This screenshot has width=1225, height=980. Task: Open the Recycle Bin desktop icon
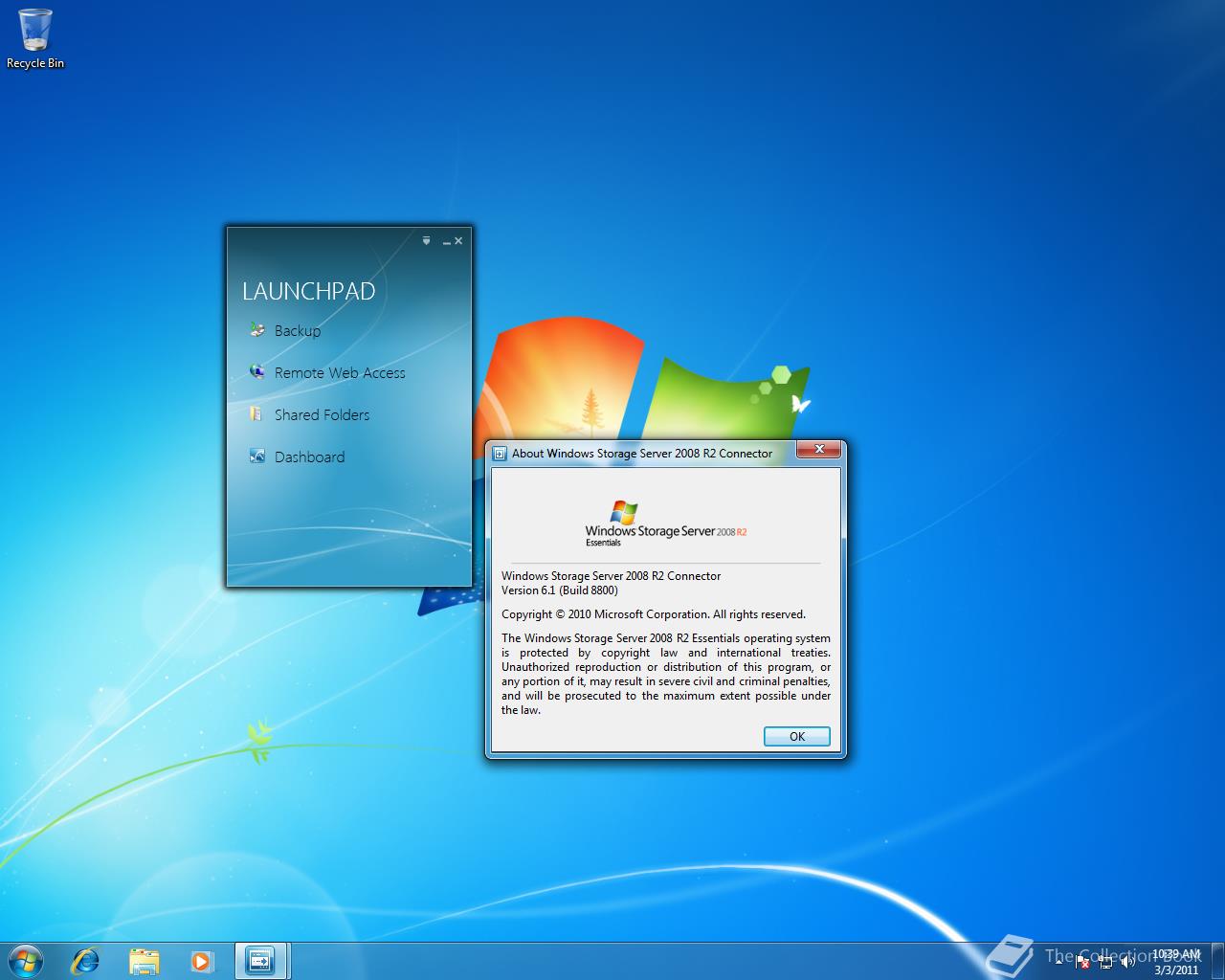(35, 38)
